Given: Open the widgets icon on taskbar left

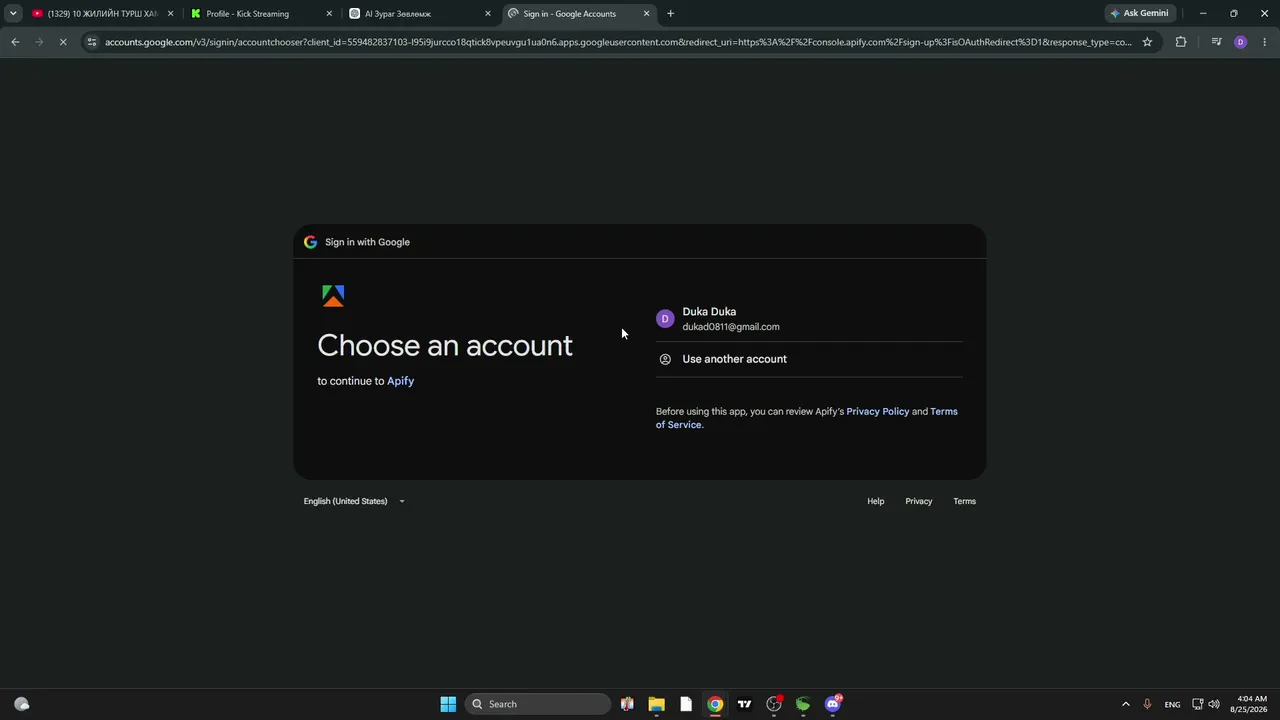Looking at the screenshot, I should tap(22, 704).
